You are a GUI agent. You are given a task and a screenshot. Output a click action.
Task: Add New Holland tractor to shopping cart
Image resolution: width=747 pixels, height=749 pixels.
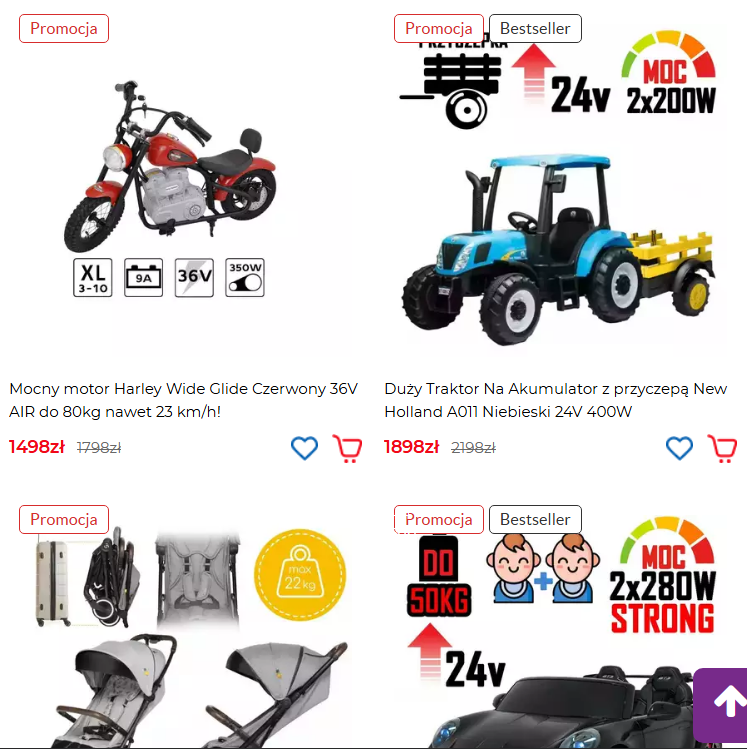(x=722, y=449)
